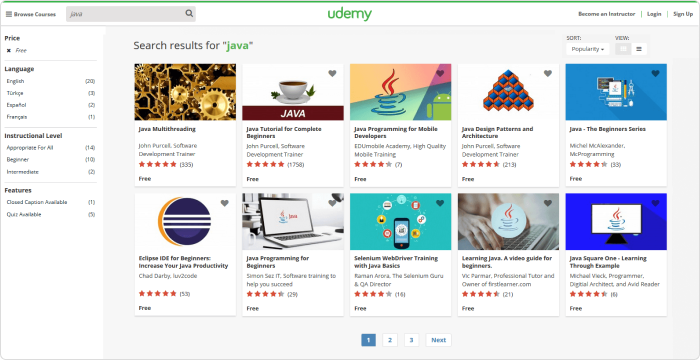Wishlist heart on Eclipse IDE for Beginners
This screenshot has width=700, height=360.
pyautogui.click(x=225, y=203)
